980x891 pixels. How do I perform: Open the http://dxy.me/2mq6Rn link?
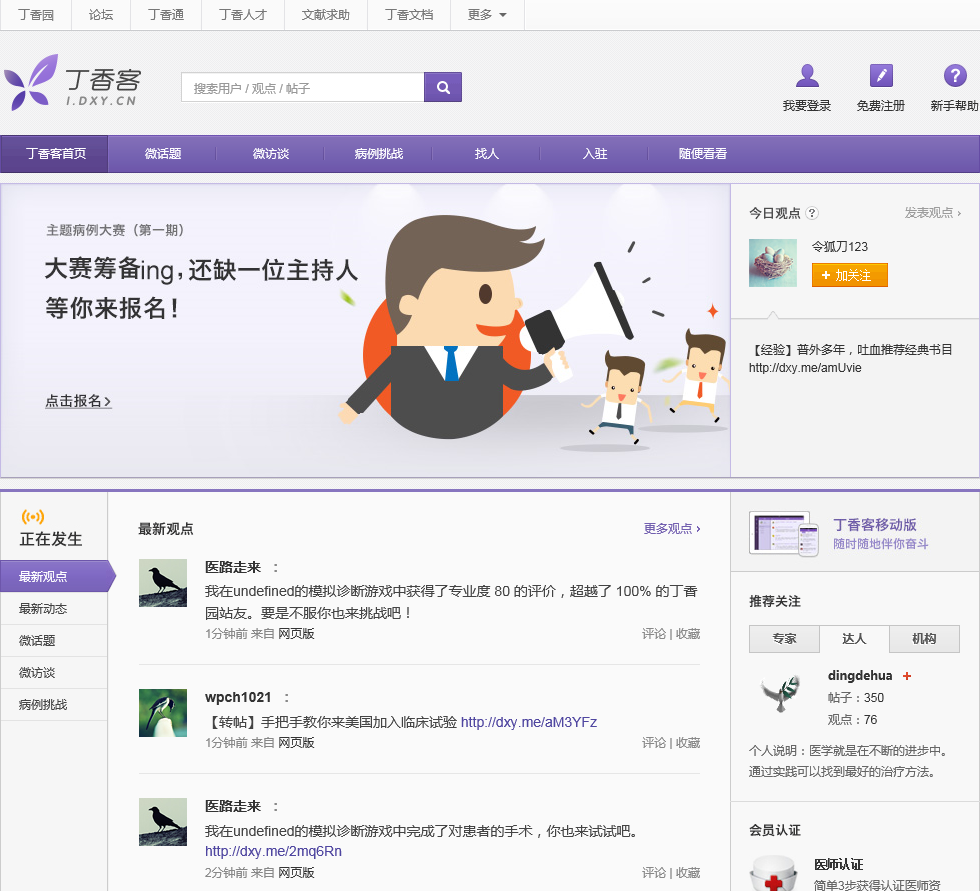coord(273,851)
